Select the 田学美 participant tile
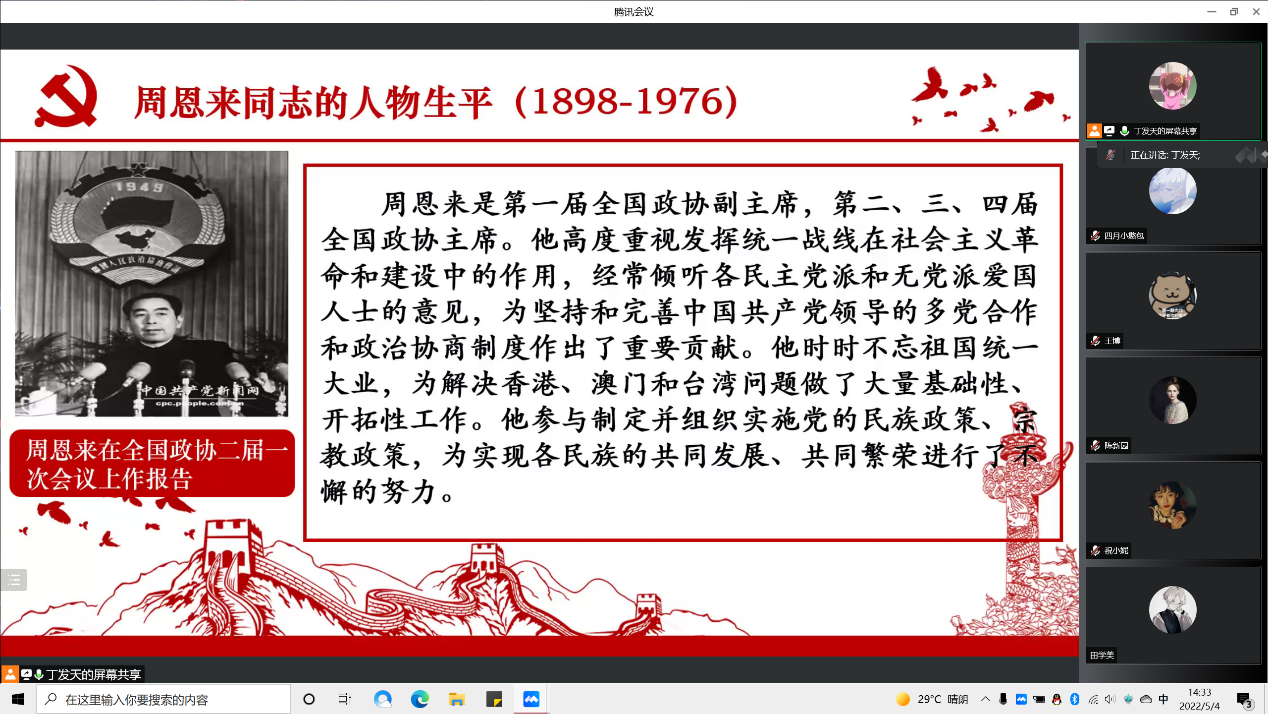The width and height of the screenshot is (1268, 714). (1172, 614)
